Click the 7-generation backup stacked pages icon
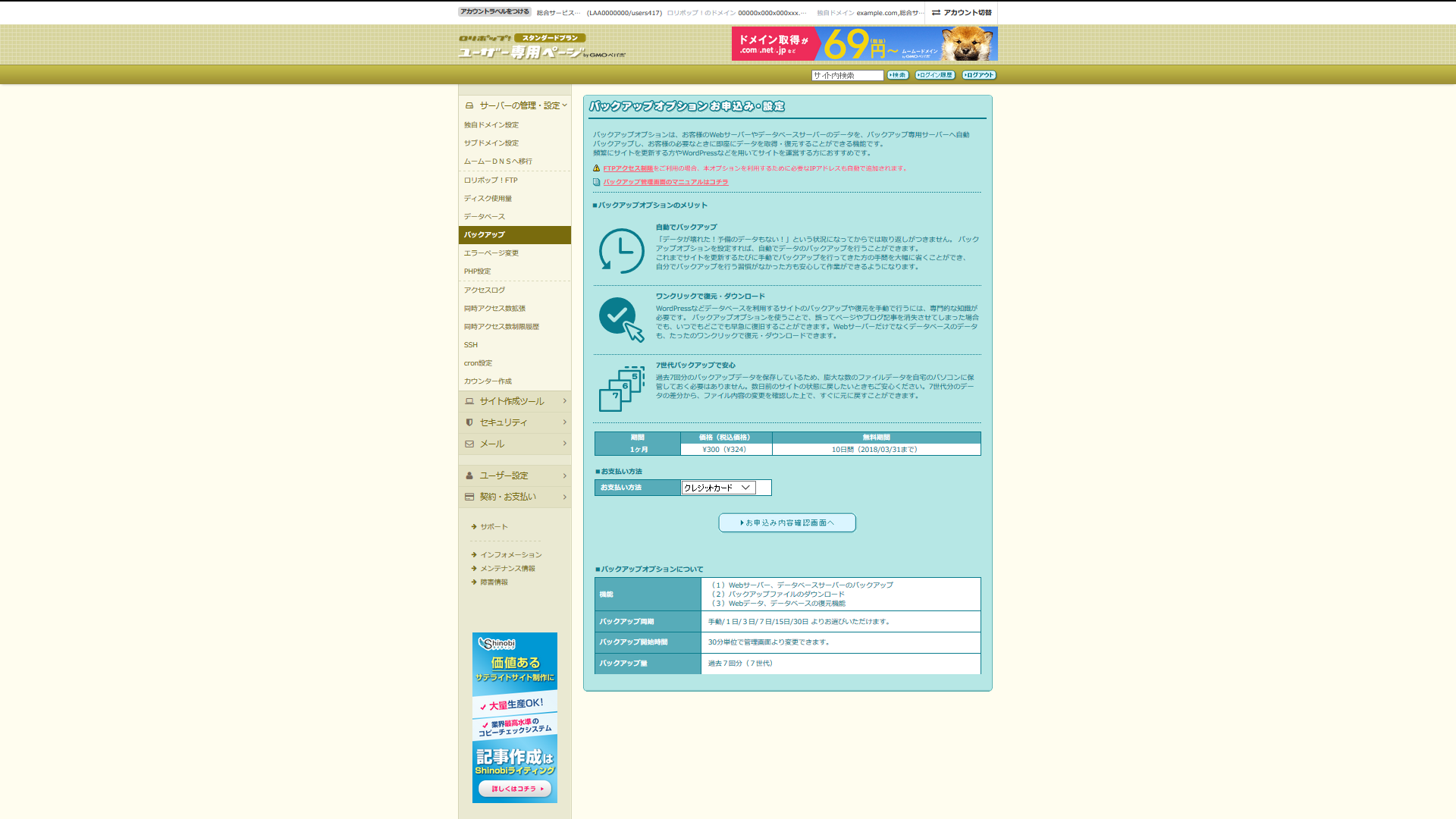The height and width of the screenshot is (819, 1456). click(x=621, y=389)
